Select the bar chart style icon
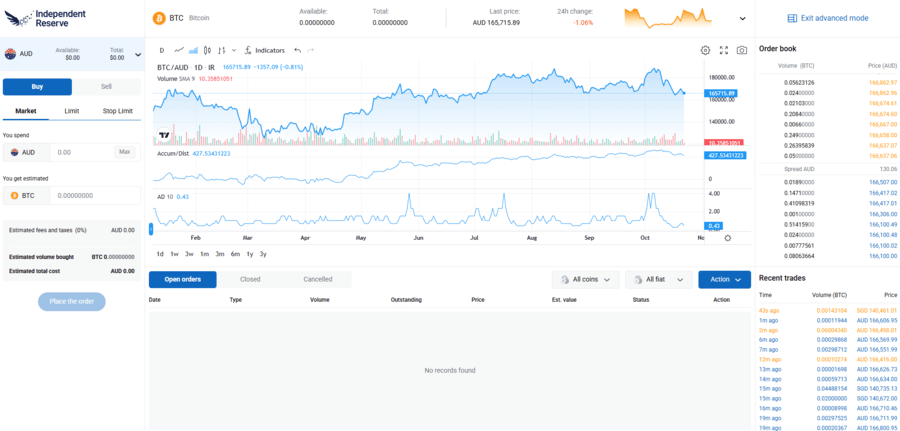The height and width of the screenshot is (431, 900). 222,51
